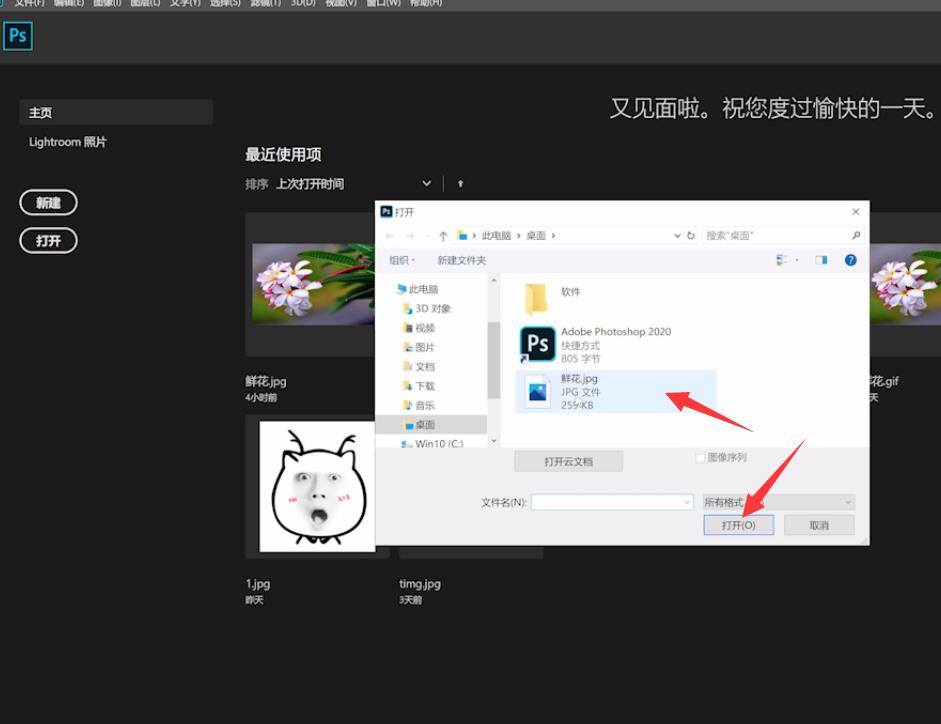Expand the 文件名 combo box arrow

pos(687,502)
